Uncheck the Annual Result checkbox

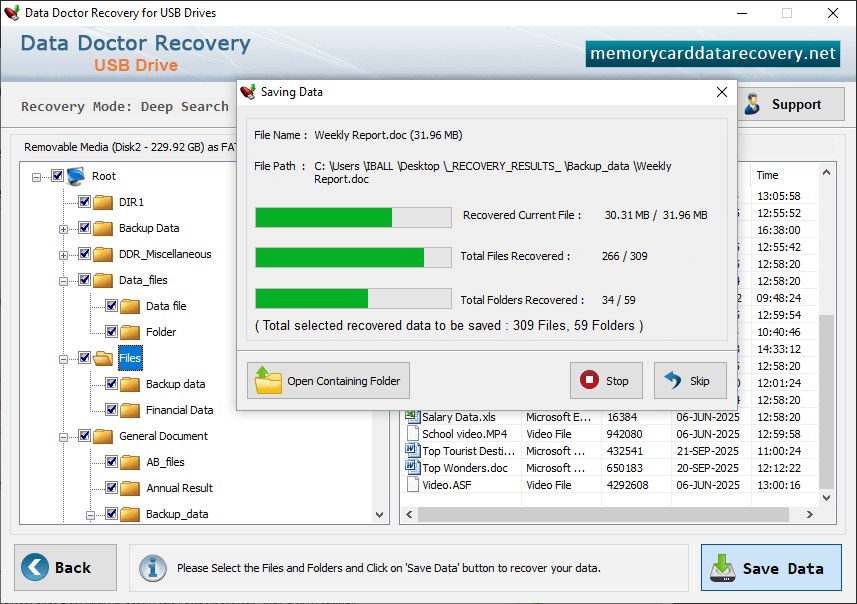point(111,488)
